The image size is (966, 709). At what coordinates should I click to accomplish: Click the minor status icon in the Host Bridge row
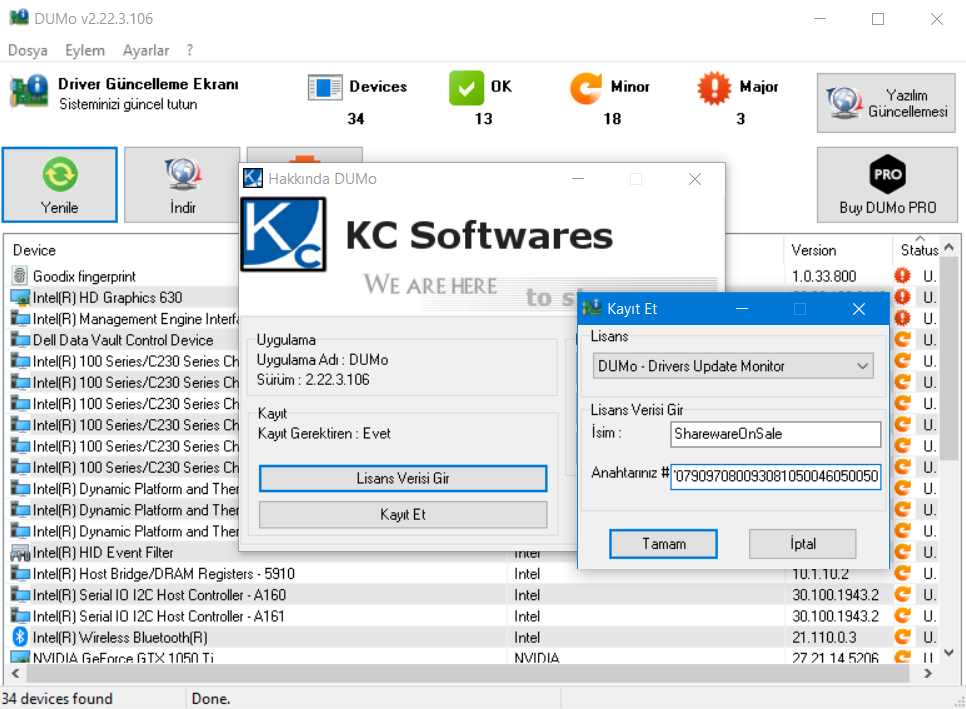pyautogui.click(x=903, y=573)
